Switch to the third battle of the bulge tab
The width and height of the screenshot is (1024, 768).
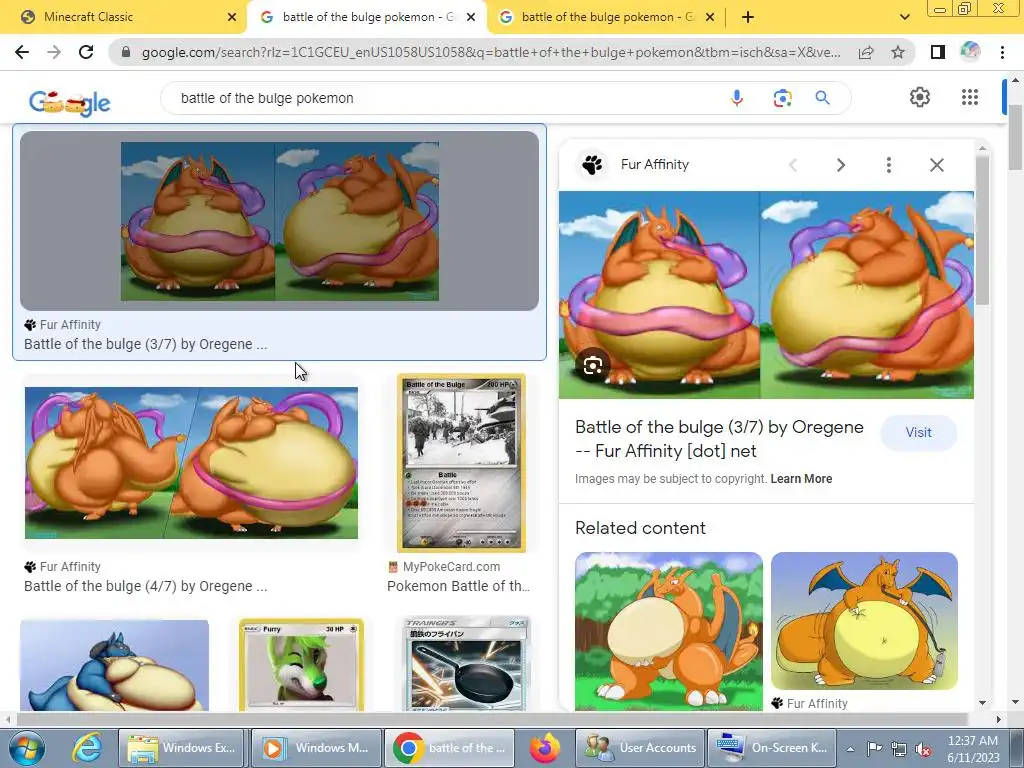tap(606, 17)
